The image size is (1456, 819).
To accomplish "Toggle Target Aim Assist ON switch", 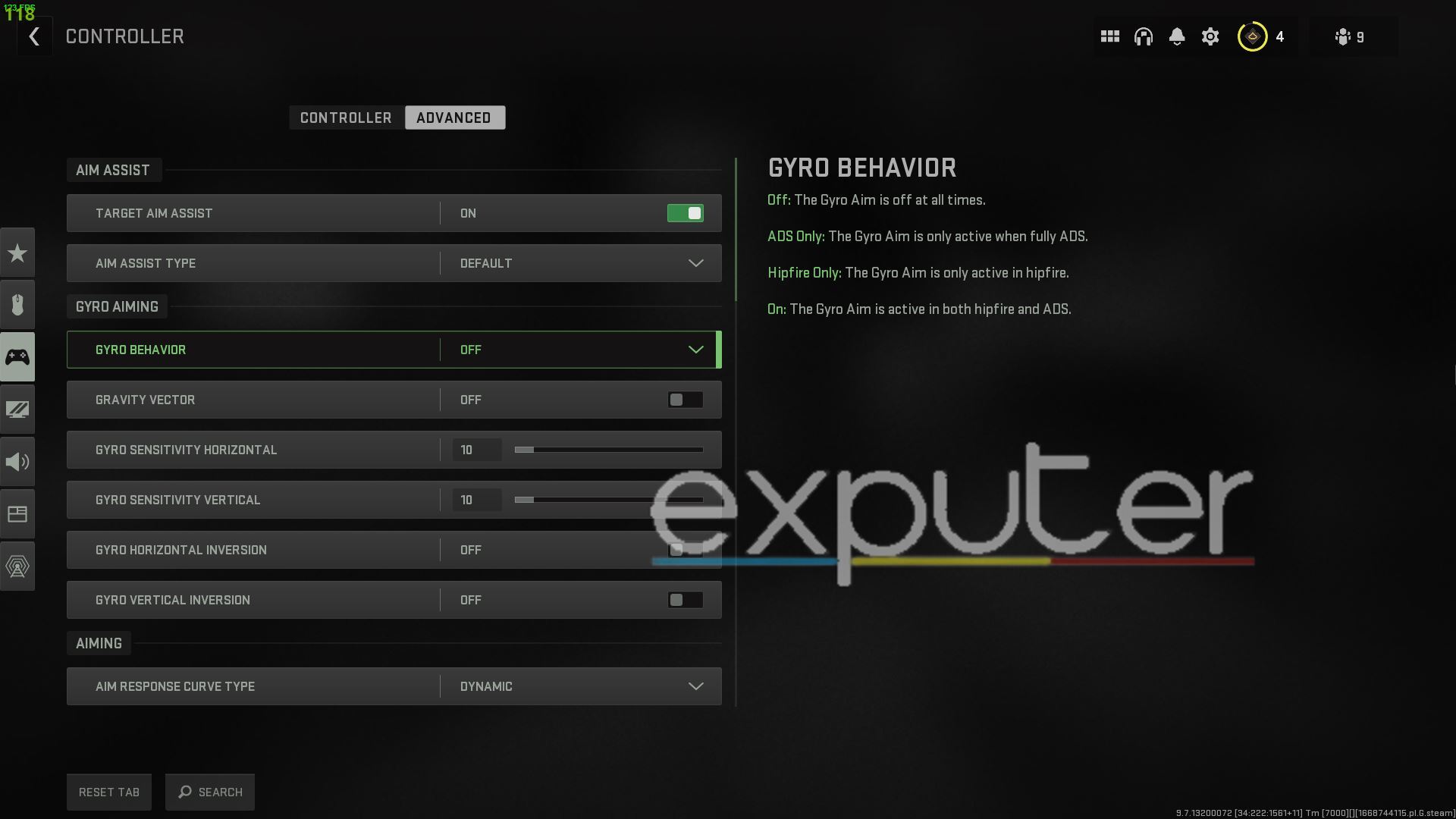I will [686, 213].
